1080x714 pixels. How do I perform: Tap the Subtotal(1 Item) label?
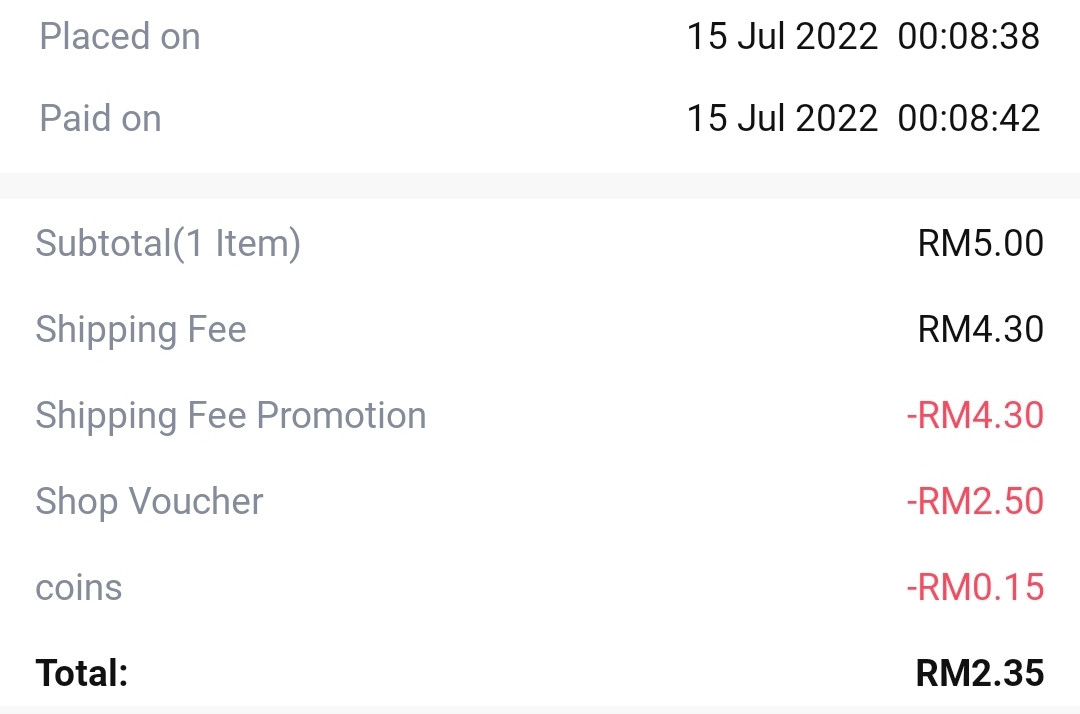click(168, 244)
